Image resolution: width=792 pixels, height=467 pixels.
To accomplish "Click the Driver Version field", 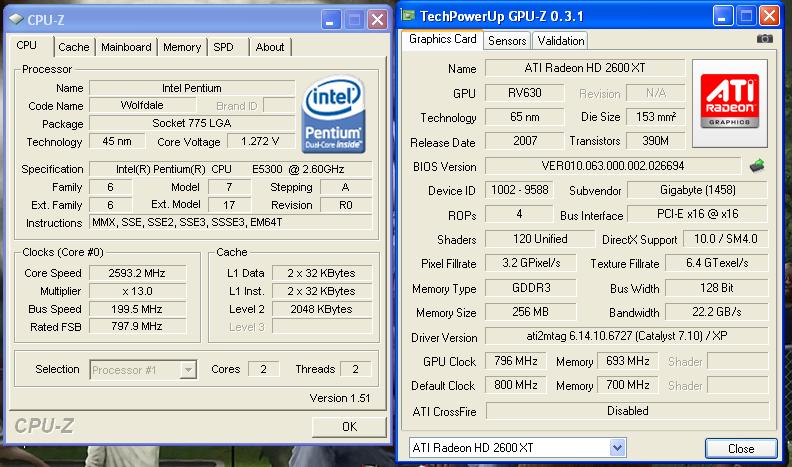I will [x=627, y=336].
